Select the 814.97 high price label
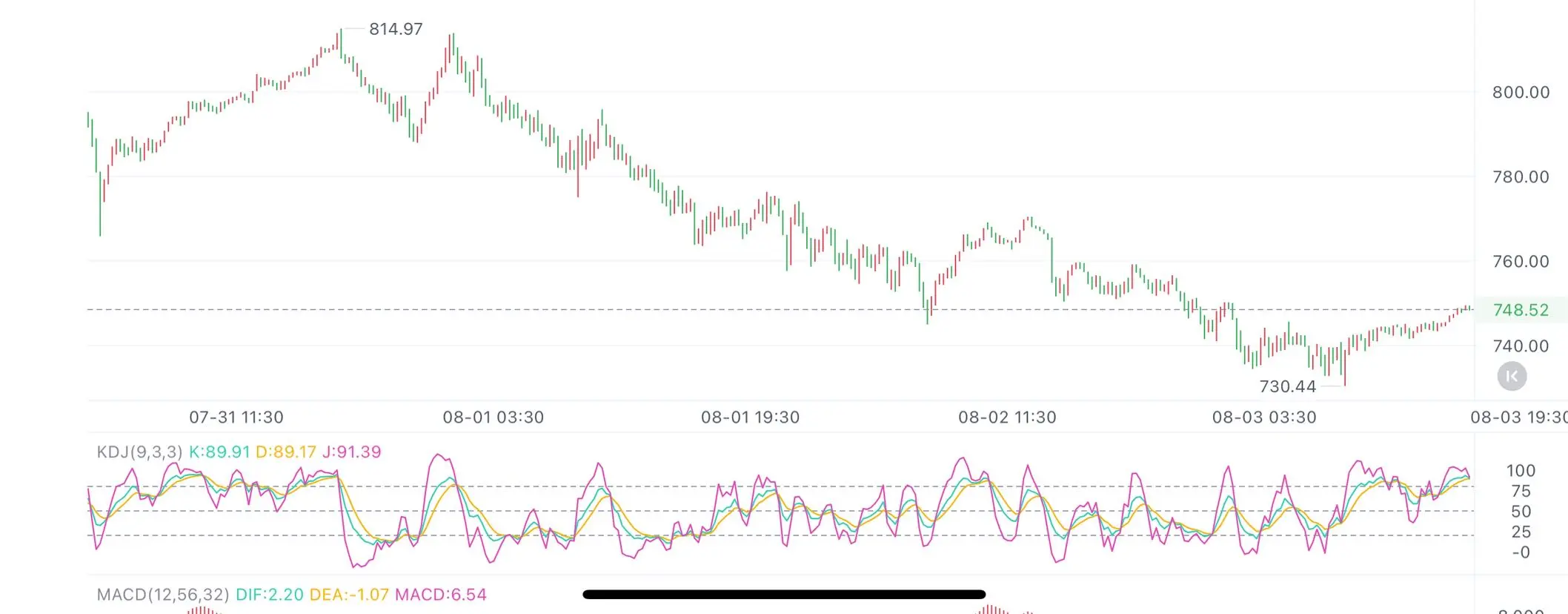 tap(396, 29)
